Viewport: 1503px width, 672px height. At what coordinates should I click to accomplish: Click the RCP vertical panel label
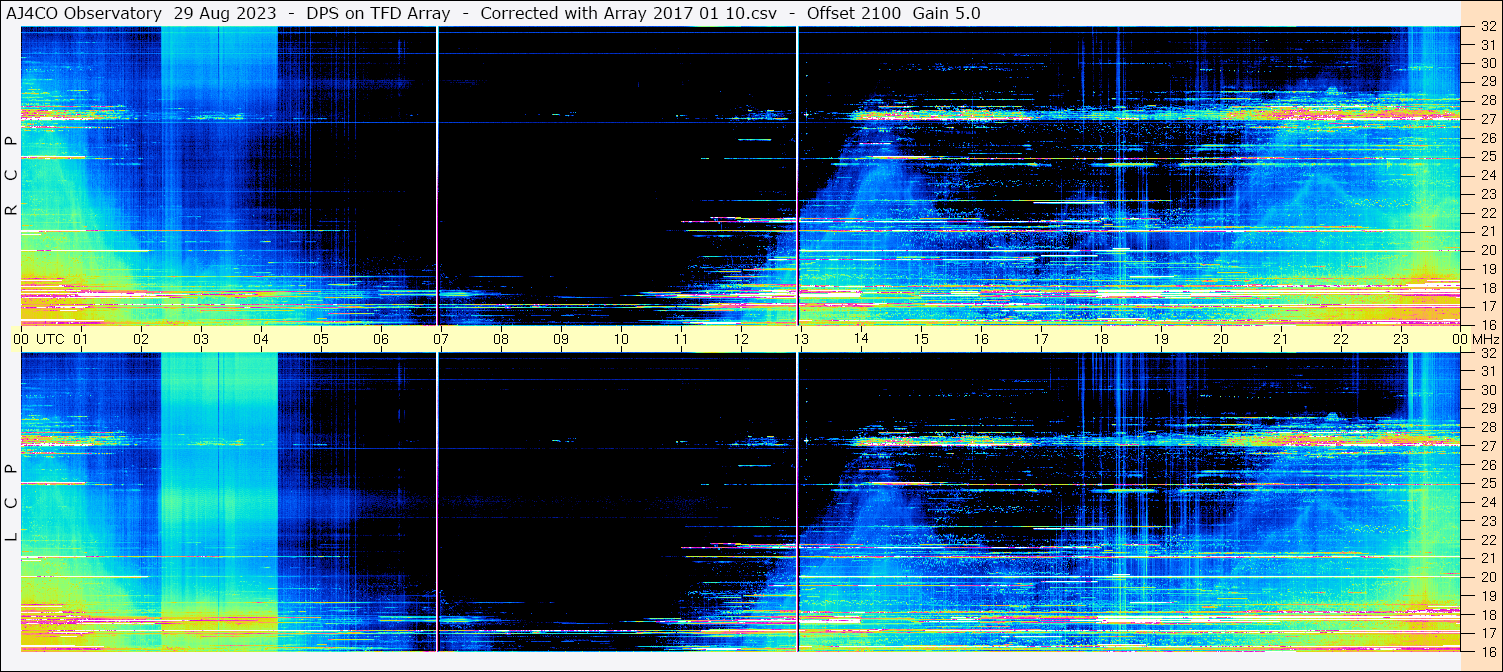point(11,175)
